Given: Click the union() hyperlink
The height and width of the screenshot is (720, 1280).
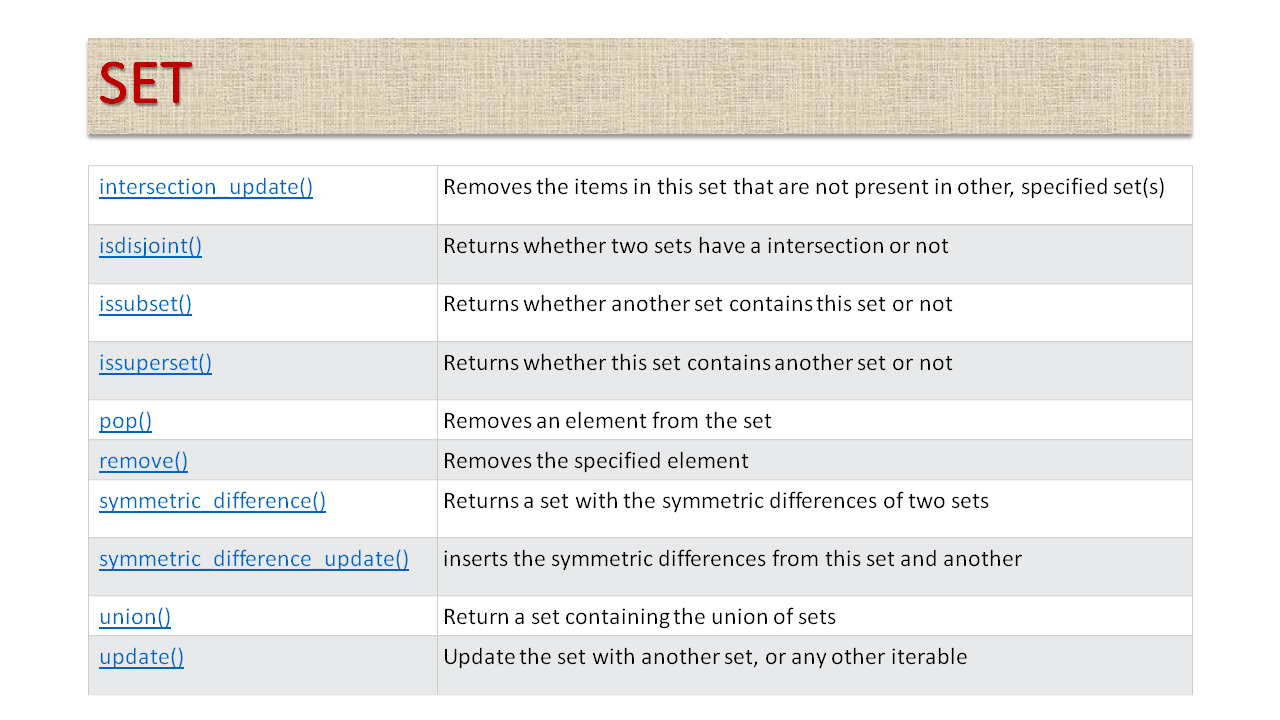Looking at the screenshot, I should [x=135, y=617].
